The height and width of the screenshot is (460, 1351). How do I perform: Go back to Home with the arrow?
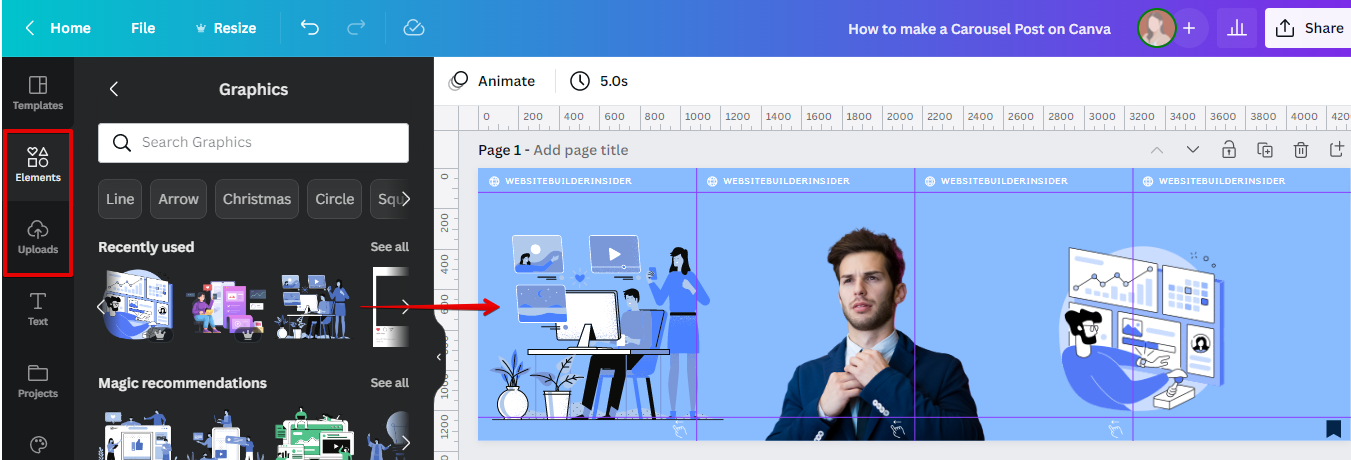[x=30, y=28]
